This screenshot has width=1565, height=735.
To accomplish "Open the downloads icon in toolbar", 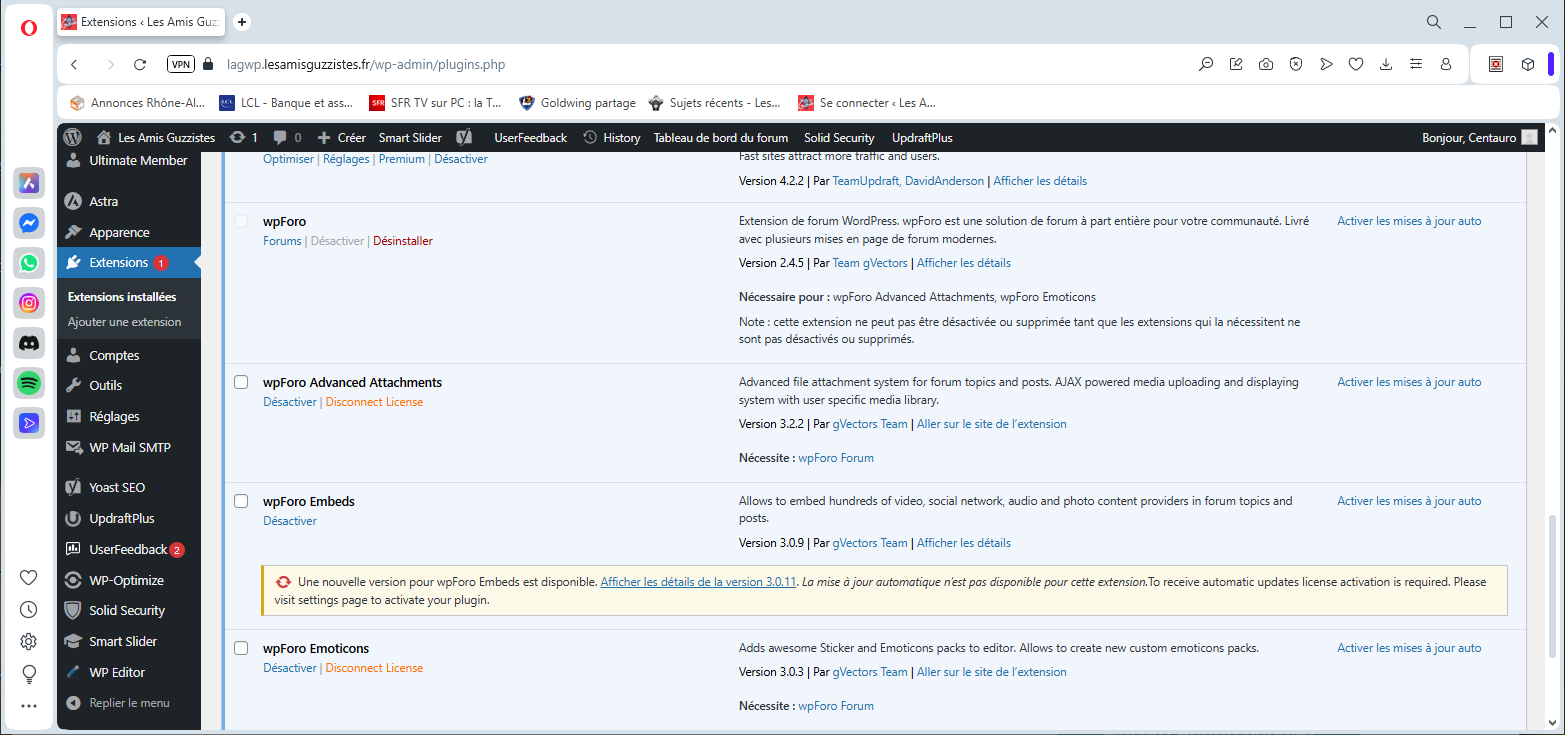I will [x=1386, y=64].
